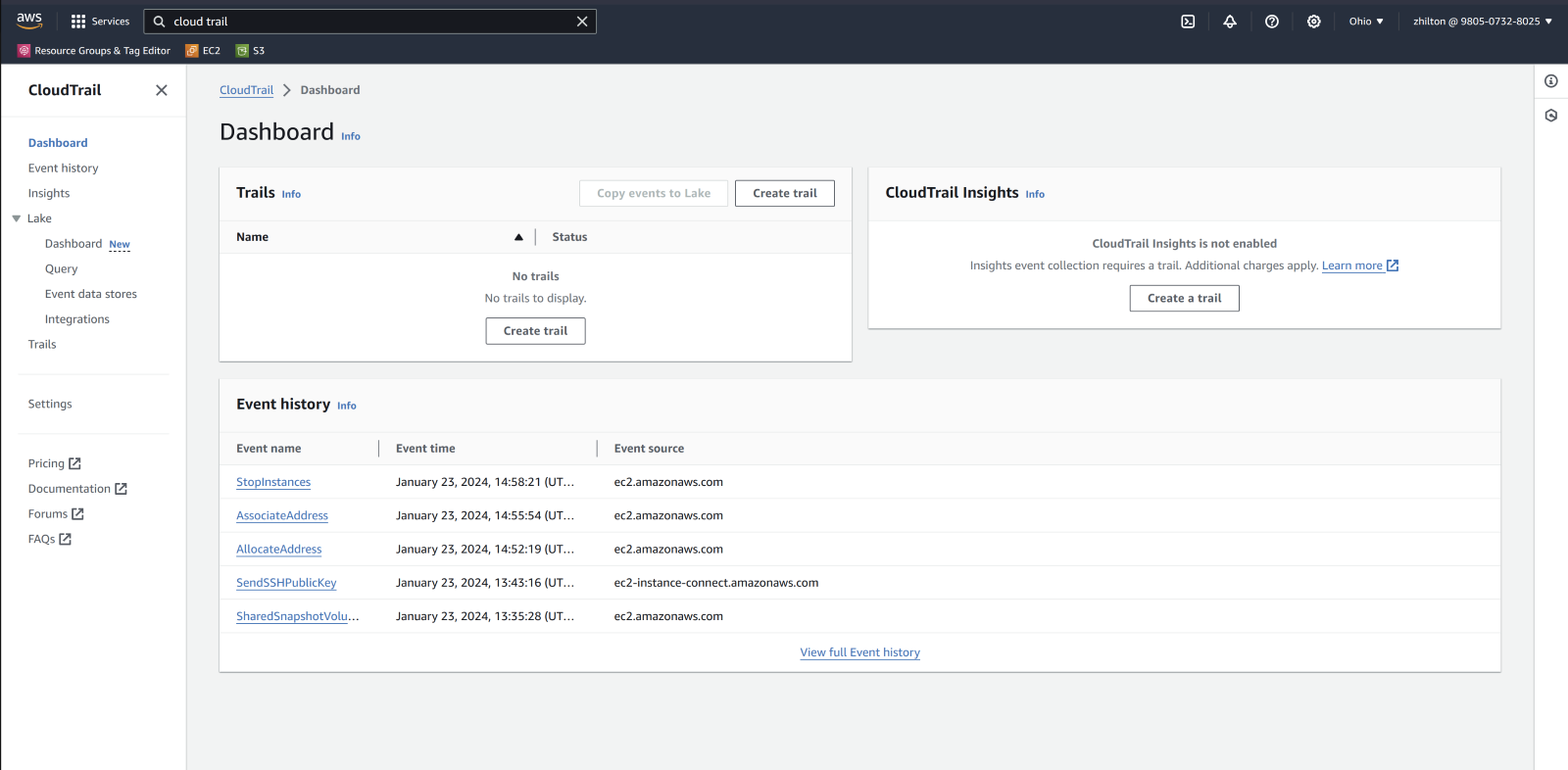Image resolution: width=1568 pixels, height=770 pixels.
Task: Sort trails by Name arrow
Action: click(x=518, y=237)
